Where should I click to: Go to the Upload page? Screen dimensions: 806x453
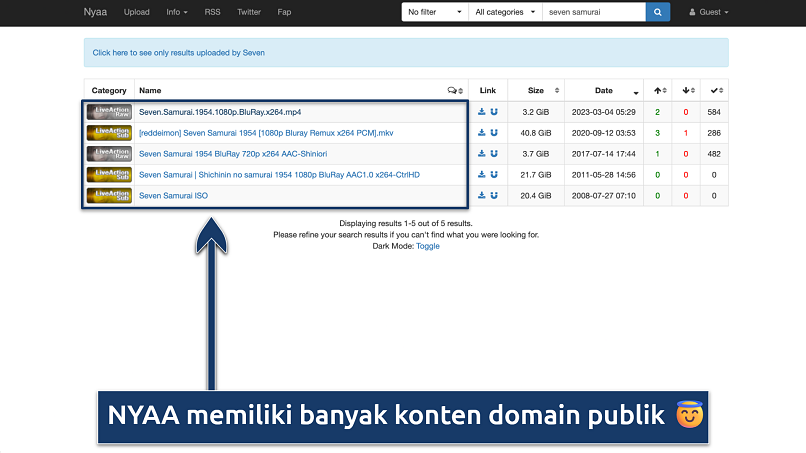(137, 13)
